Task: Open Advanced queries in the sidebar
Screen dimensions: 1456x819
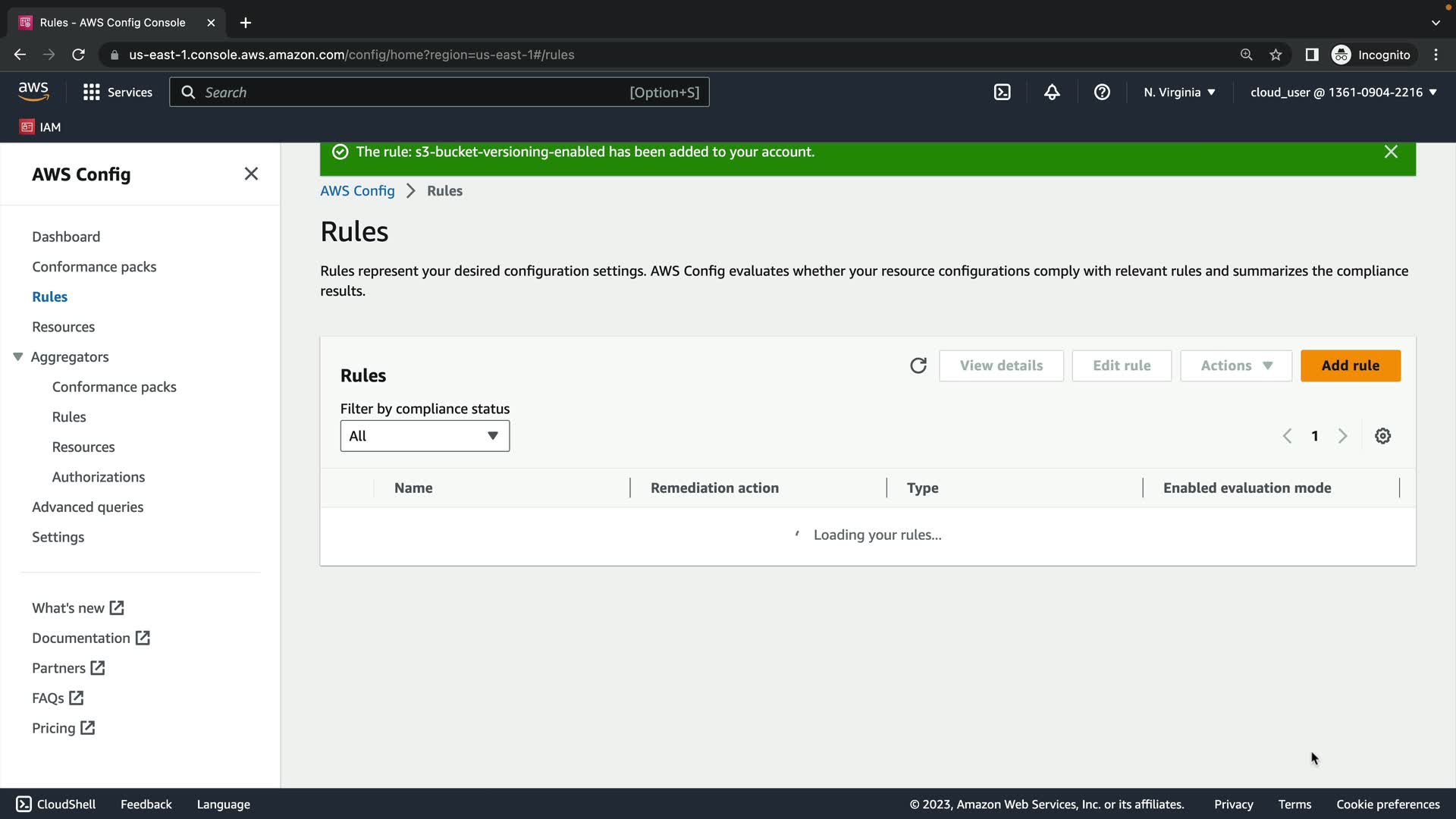Action: pyautogui.click(x=87, y=507)
